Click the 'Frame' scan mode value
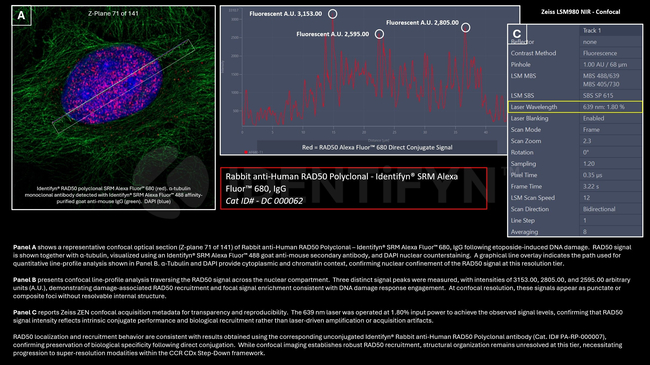The width and height of the screenshot is (650, 365). coord(591,130)
